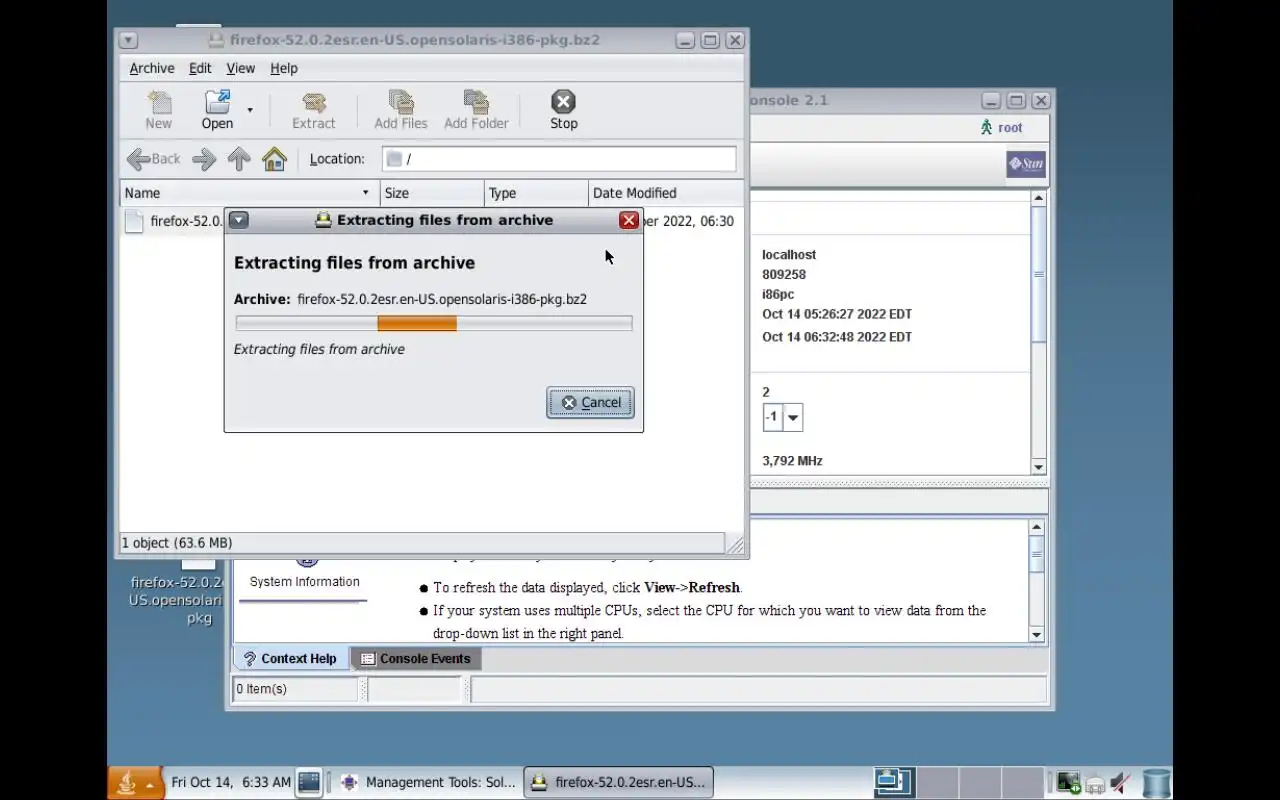Expand the Open recent dropdown arrow

(250, 110)
